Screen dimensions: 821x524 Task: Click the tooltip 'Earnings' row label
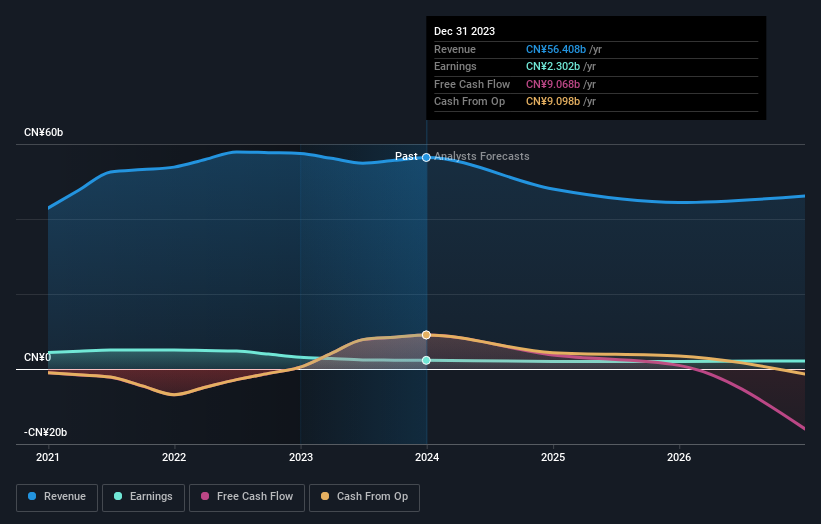tap(455, 66)
